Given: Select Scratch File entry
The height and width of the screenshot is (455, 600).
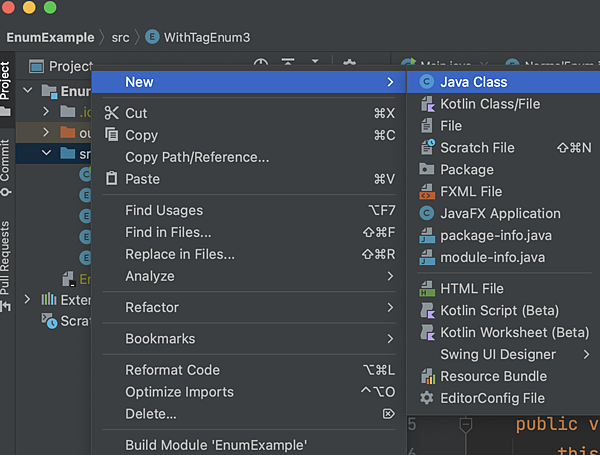Looking at the screenshot, I should [x=503, y=148].
